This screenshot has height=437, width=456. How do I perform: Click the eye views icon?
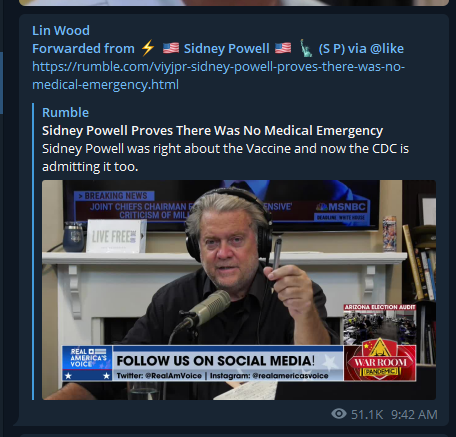pyautogui.click(x=339, y=414)
